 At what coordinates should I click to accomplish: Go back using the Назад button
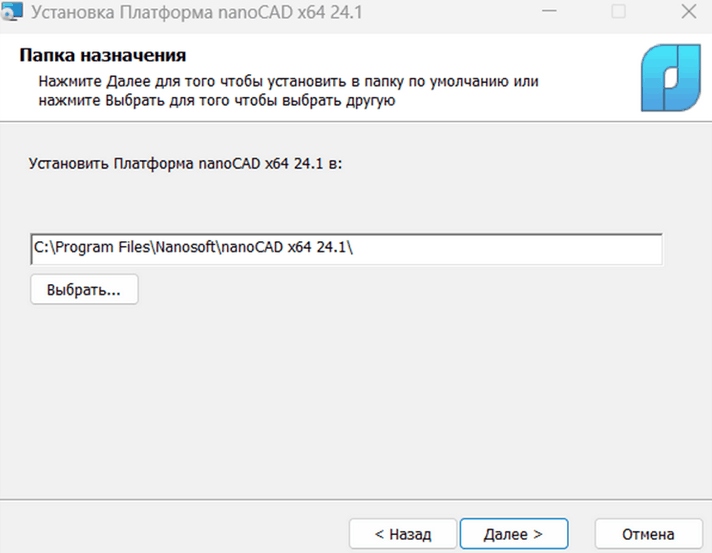point(402,534)
